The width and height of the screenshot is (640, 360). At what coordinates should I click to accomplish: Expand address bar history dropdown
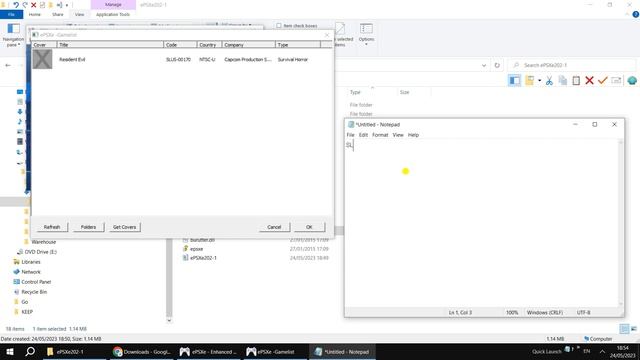coord(484,65)
